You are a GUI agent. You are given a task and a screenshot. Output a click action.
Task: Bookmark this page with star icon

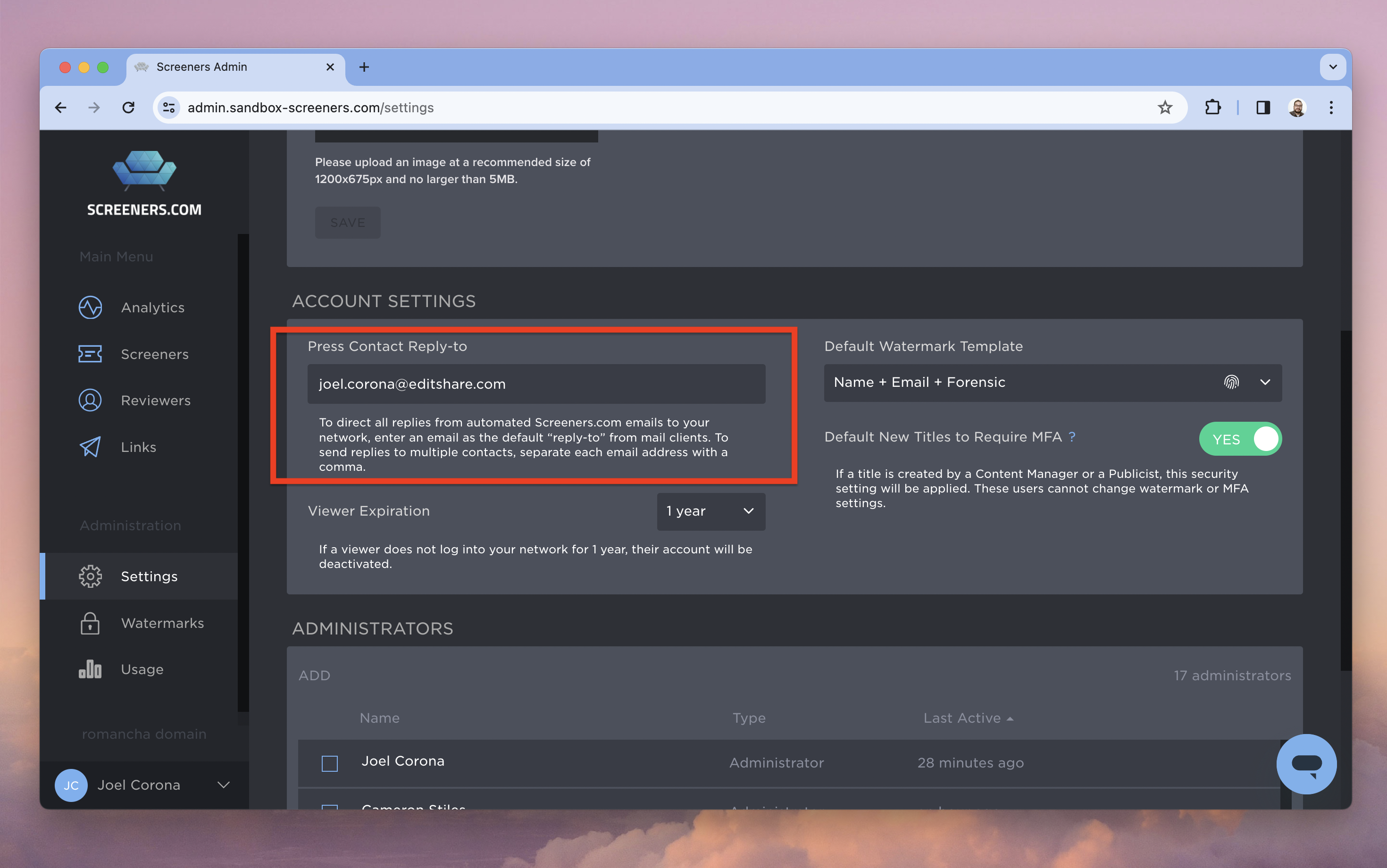[x=1165, y=108]
